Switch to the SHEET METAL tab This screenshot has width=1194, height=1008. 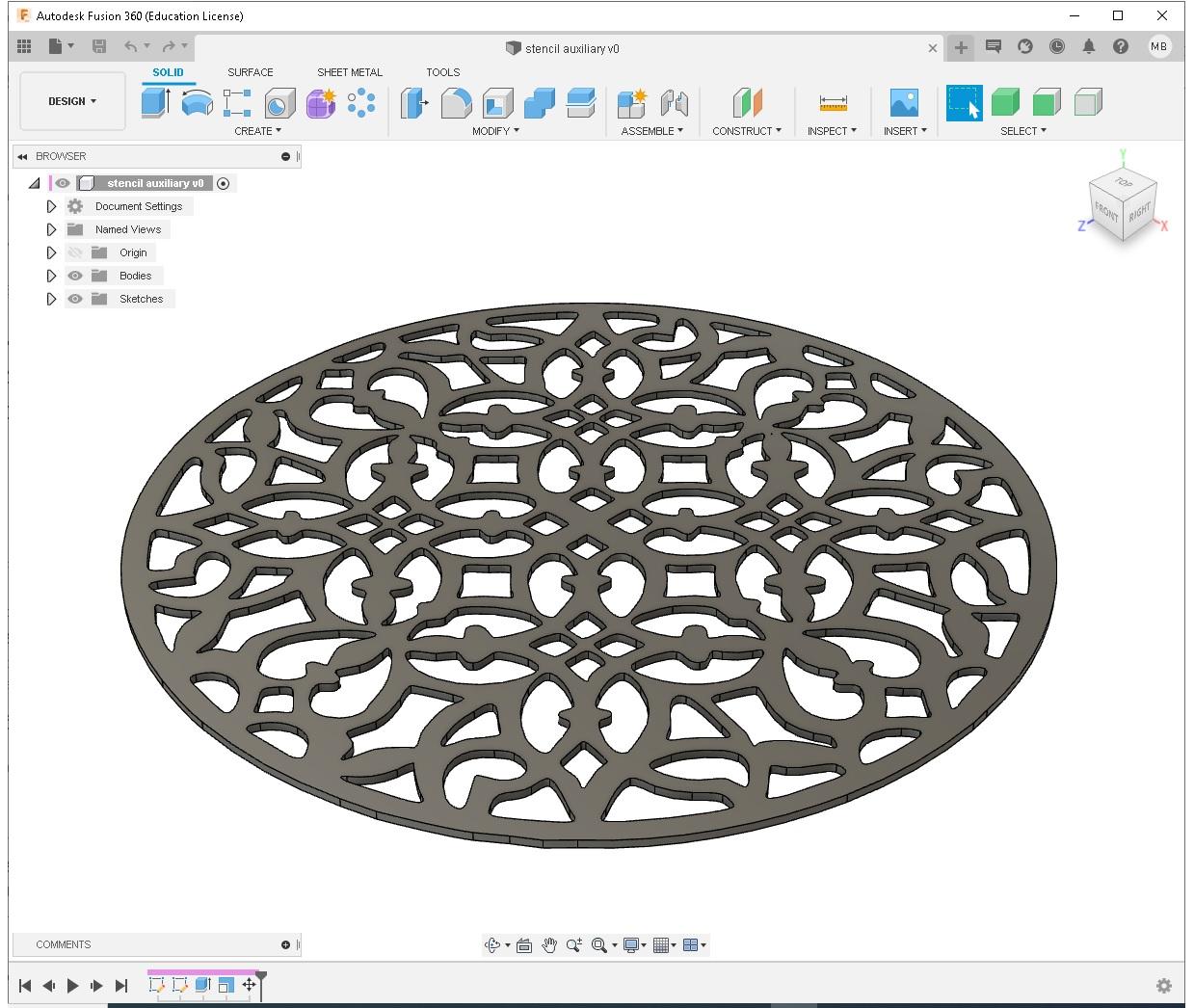pos(350,72)
